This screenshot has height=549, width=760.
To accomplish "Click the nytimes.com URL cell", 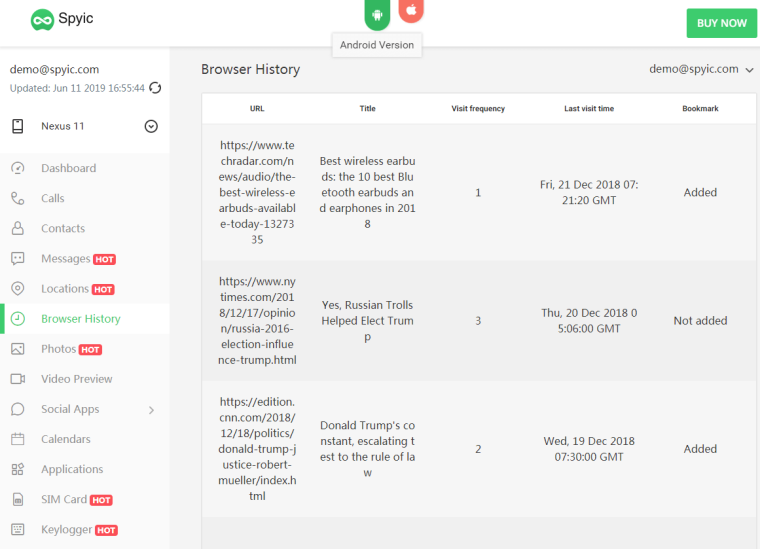I will coord(257,321).
